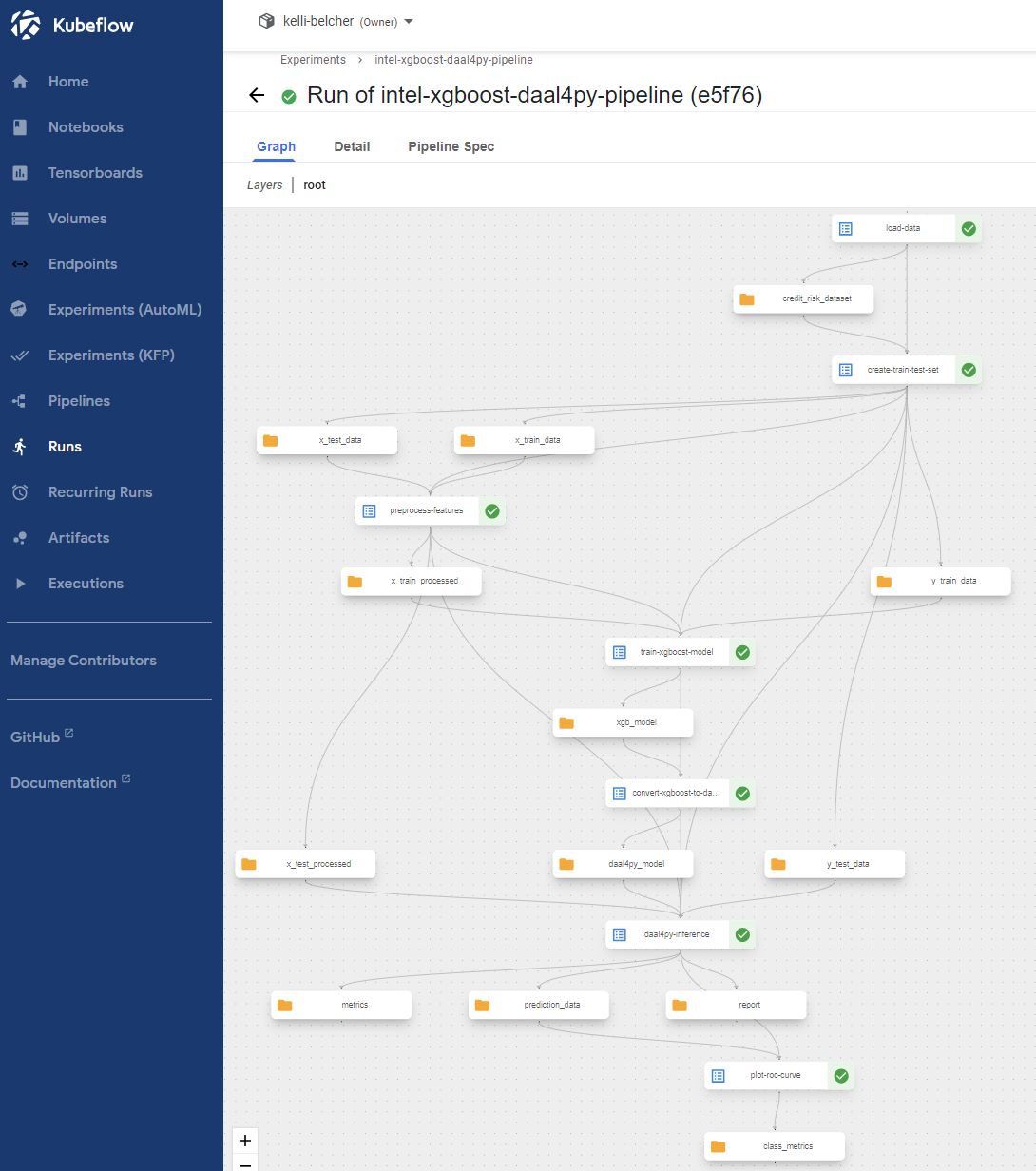The image size is (1036, 1171).
Task: Select the metrics artifact node
Action: (x=341, y=1005)
